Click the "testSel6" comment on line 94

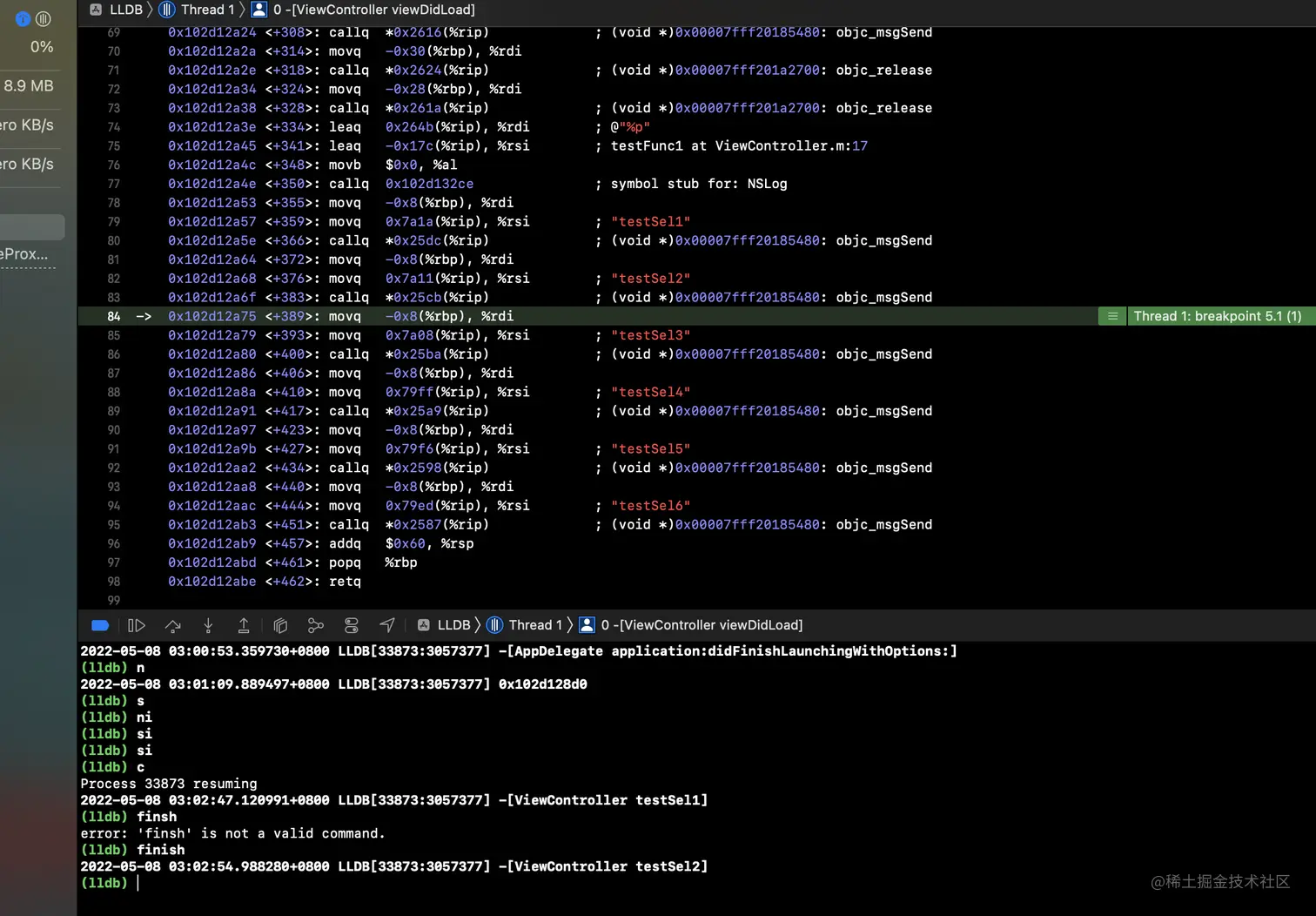point(650,506)
